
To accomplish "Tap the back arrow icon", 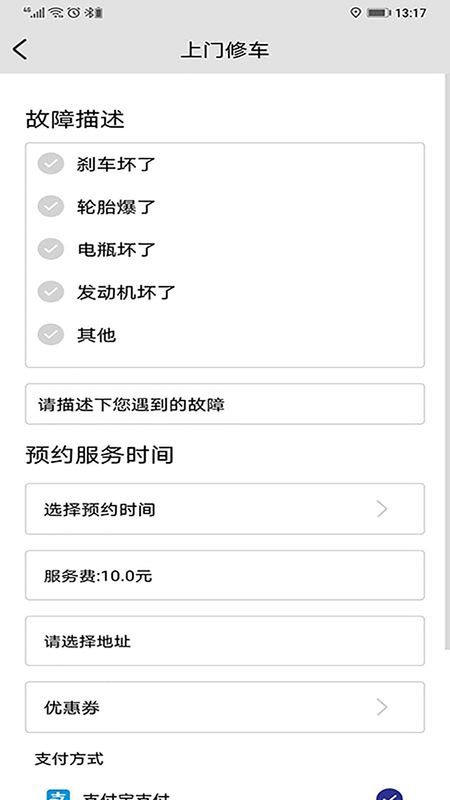I will pos(20,49).
